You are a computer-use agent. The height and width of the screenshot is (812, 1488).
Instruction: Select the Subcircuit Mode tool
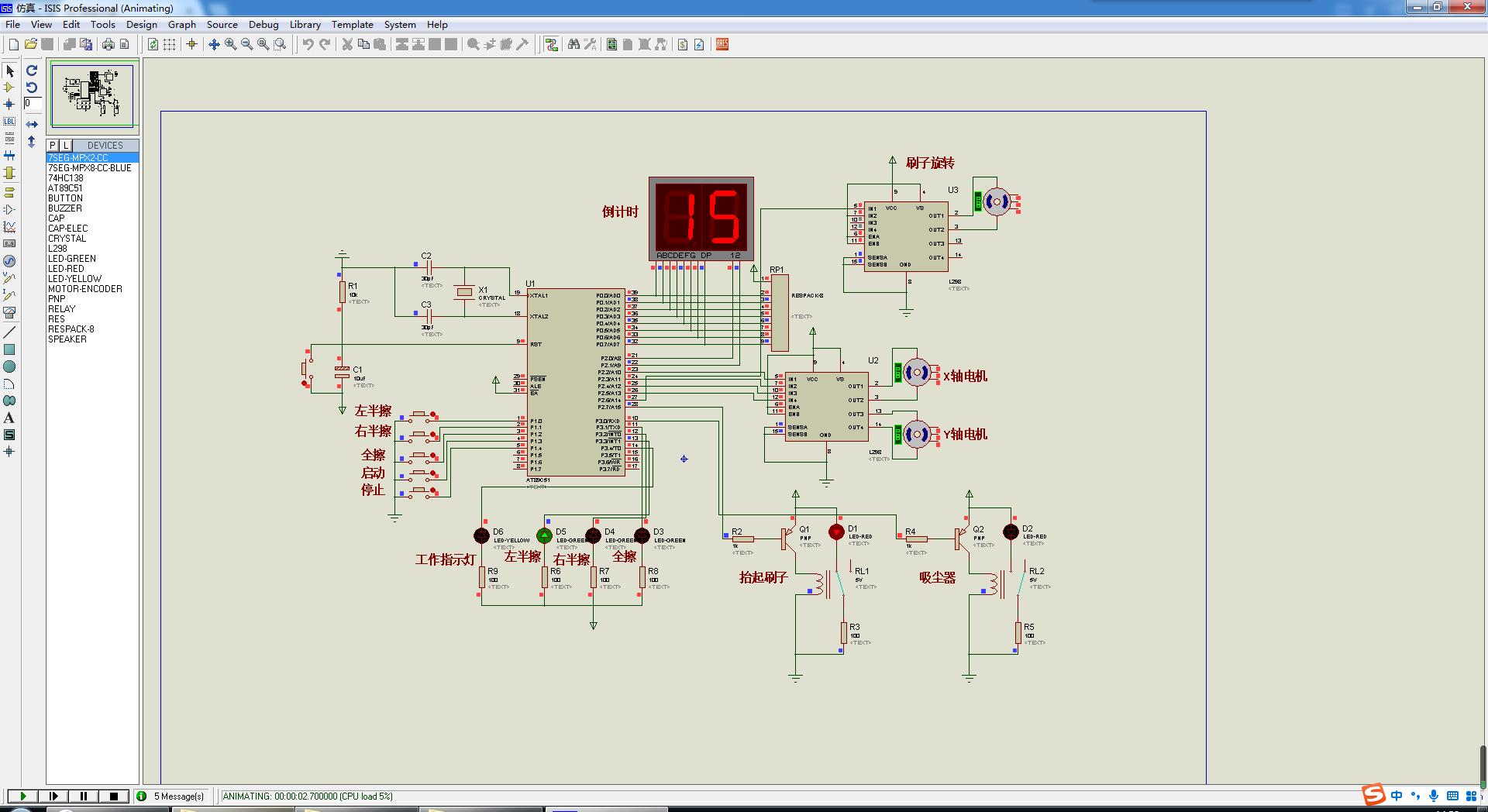(x=9, y=173)
